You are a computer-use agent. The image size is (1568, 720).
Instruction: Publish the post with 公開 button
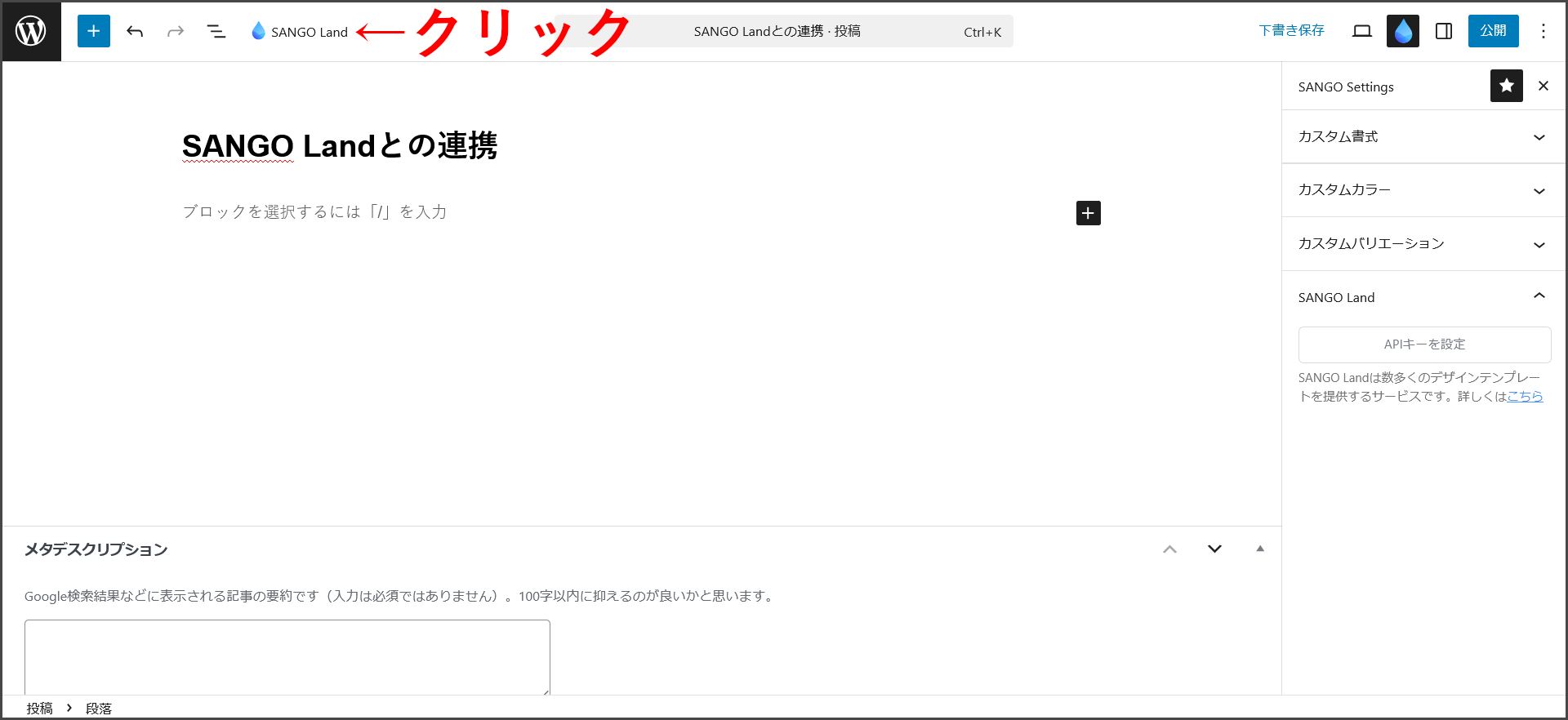pos(1494,31)
